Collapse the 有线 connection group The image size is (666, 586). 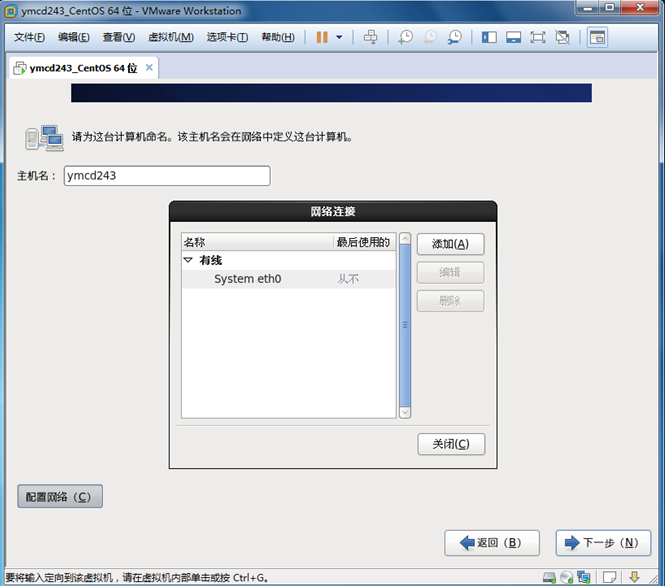point(188,260)
